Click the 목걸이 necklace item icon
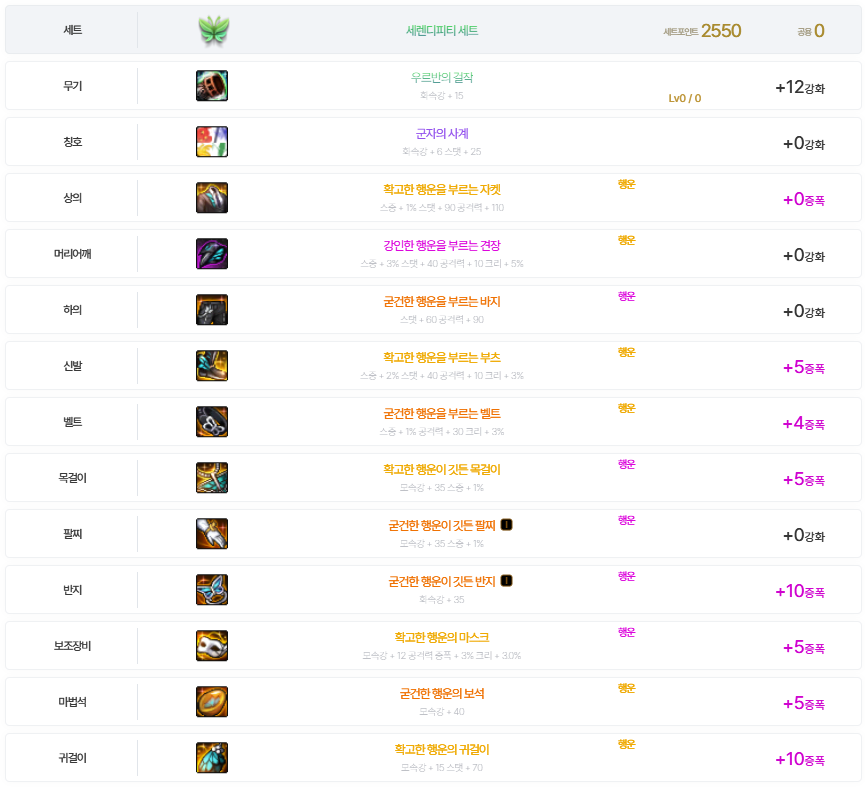 pos(212,478)
